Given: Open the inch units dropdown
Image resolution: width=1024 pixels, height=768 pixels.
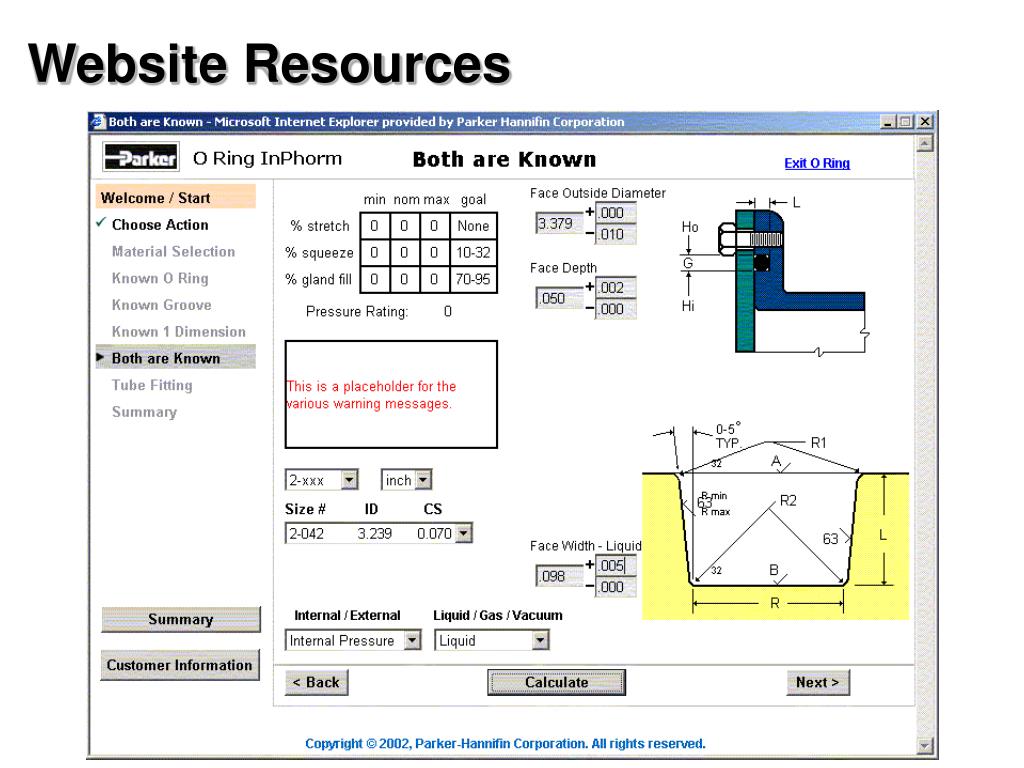Looking at the screenshot, I should point(423,480).
